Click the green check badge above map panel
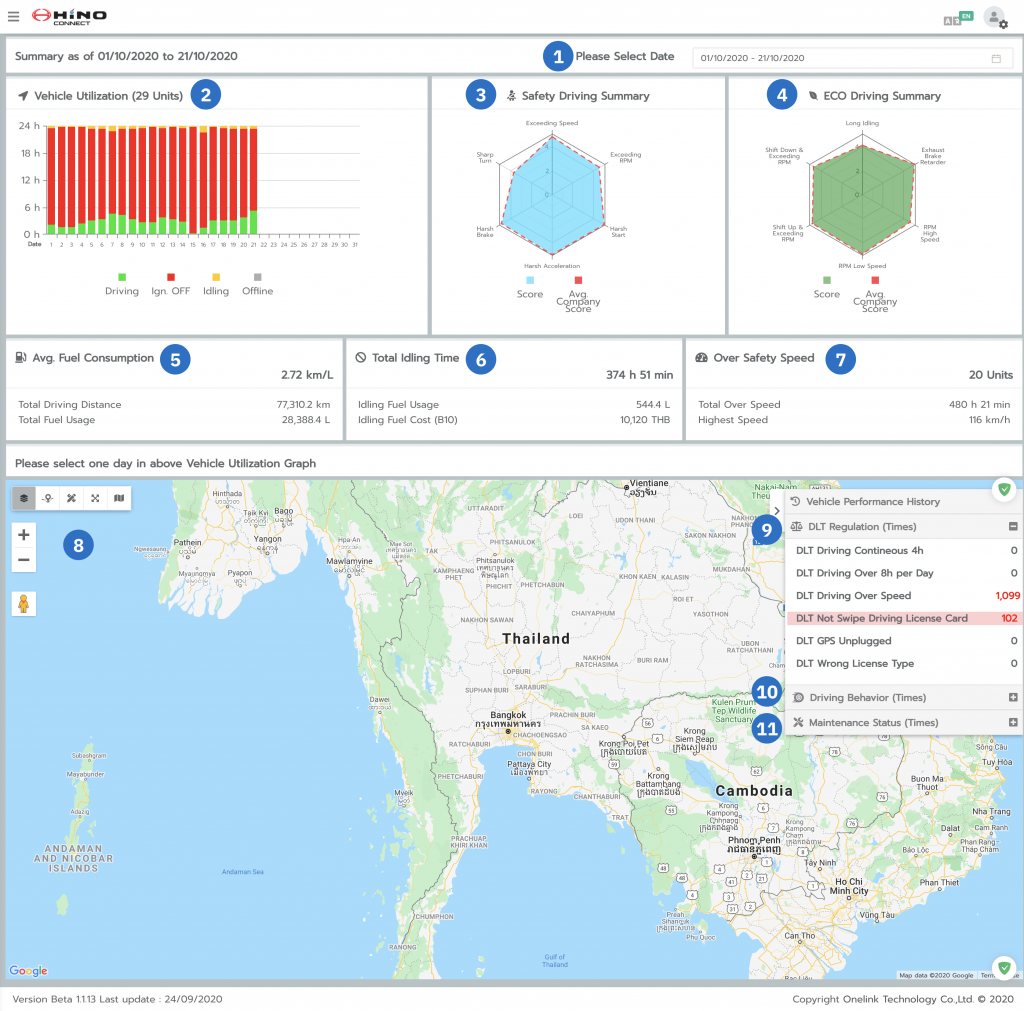The image size is (1024, 1011). (1003, 489)
